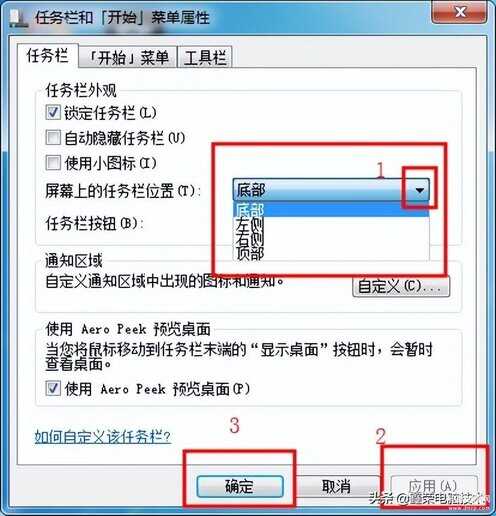Click the 取消 button

336,486
